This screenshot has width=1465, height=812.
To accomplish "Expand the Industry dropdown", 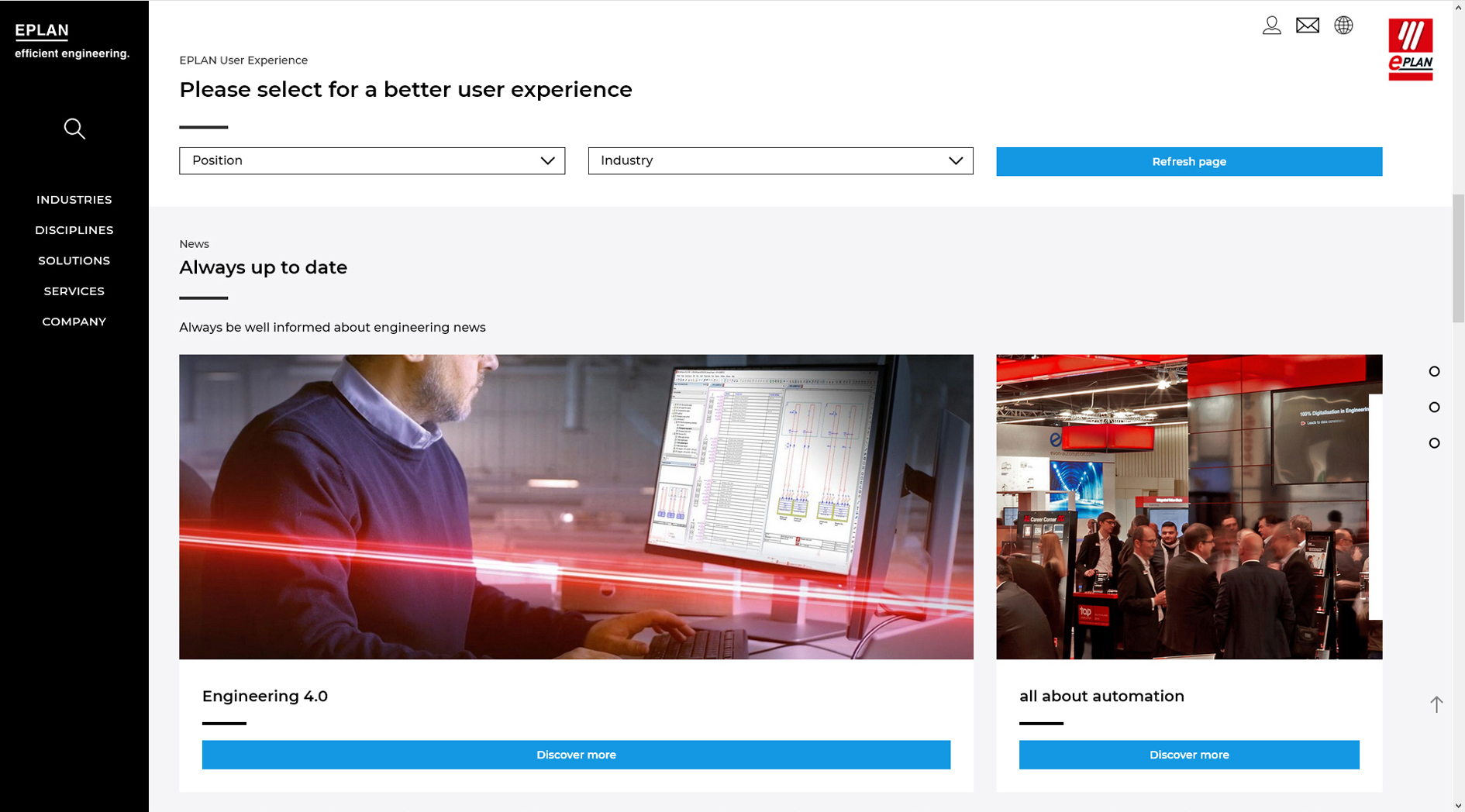I will pyautogui.click(x=780, y=161).
